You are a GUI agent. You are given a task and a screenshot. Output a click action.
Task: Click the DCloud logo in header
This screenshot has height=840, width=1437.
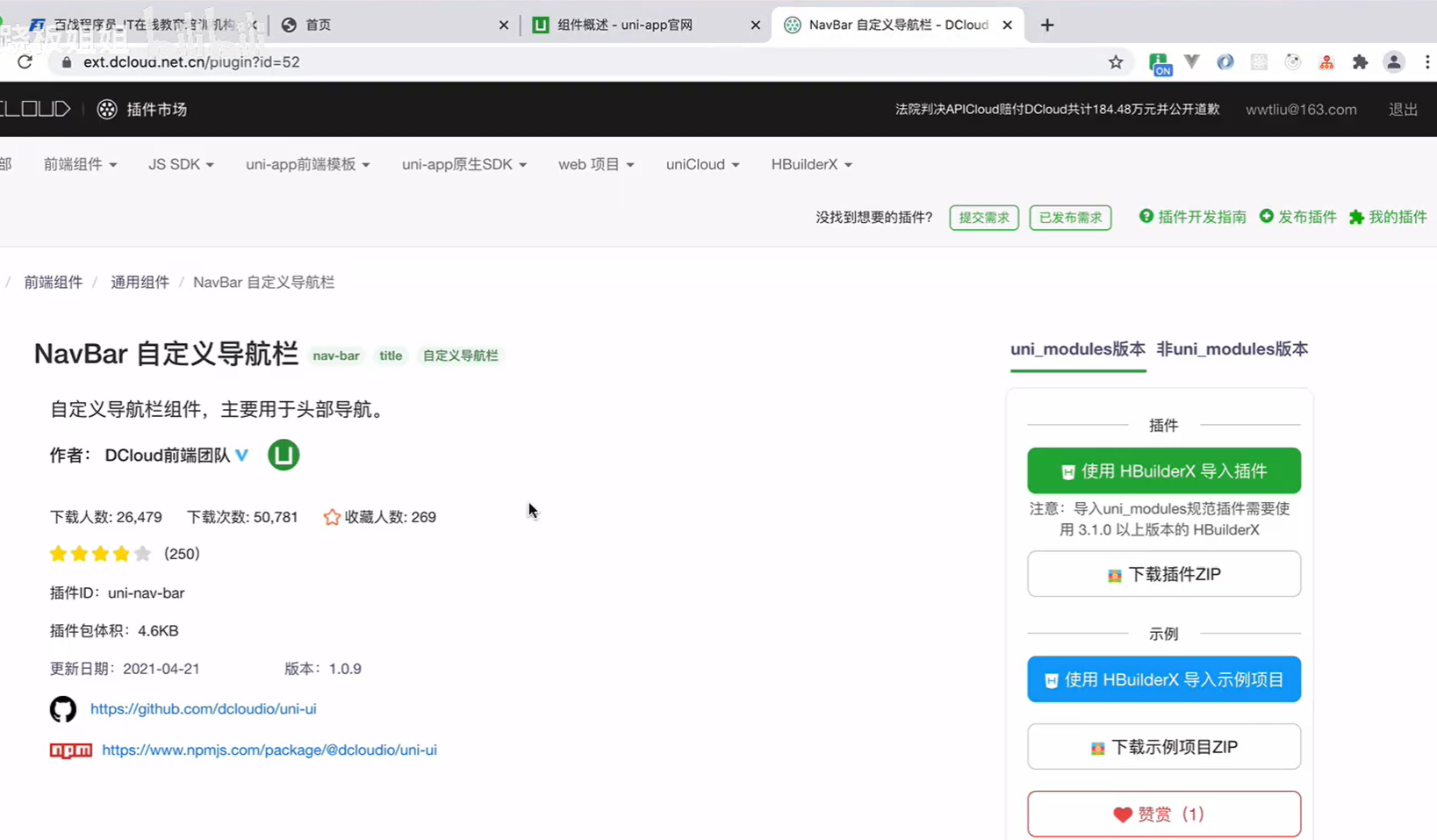pyautogui.click(x=35, y=109)
